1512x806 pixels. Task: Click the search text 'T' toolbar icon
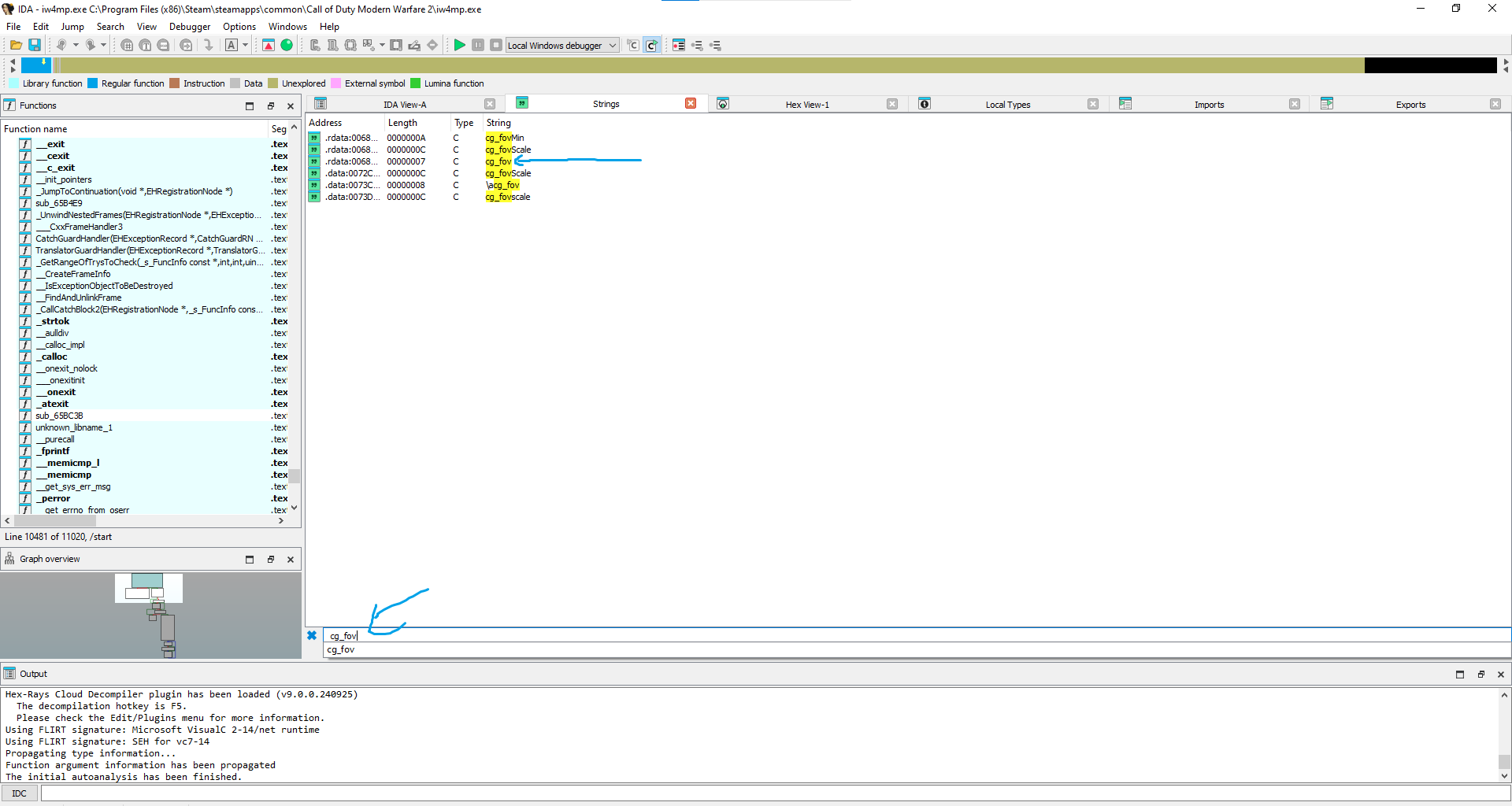[145, 45]
